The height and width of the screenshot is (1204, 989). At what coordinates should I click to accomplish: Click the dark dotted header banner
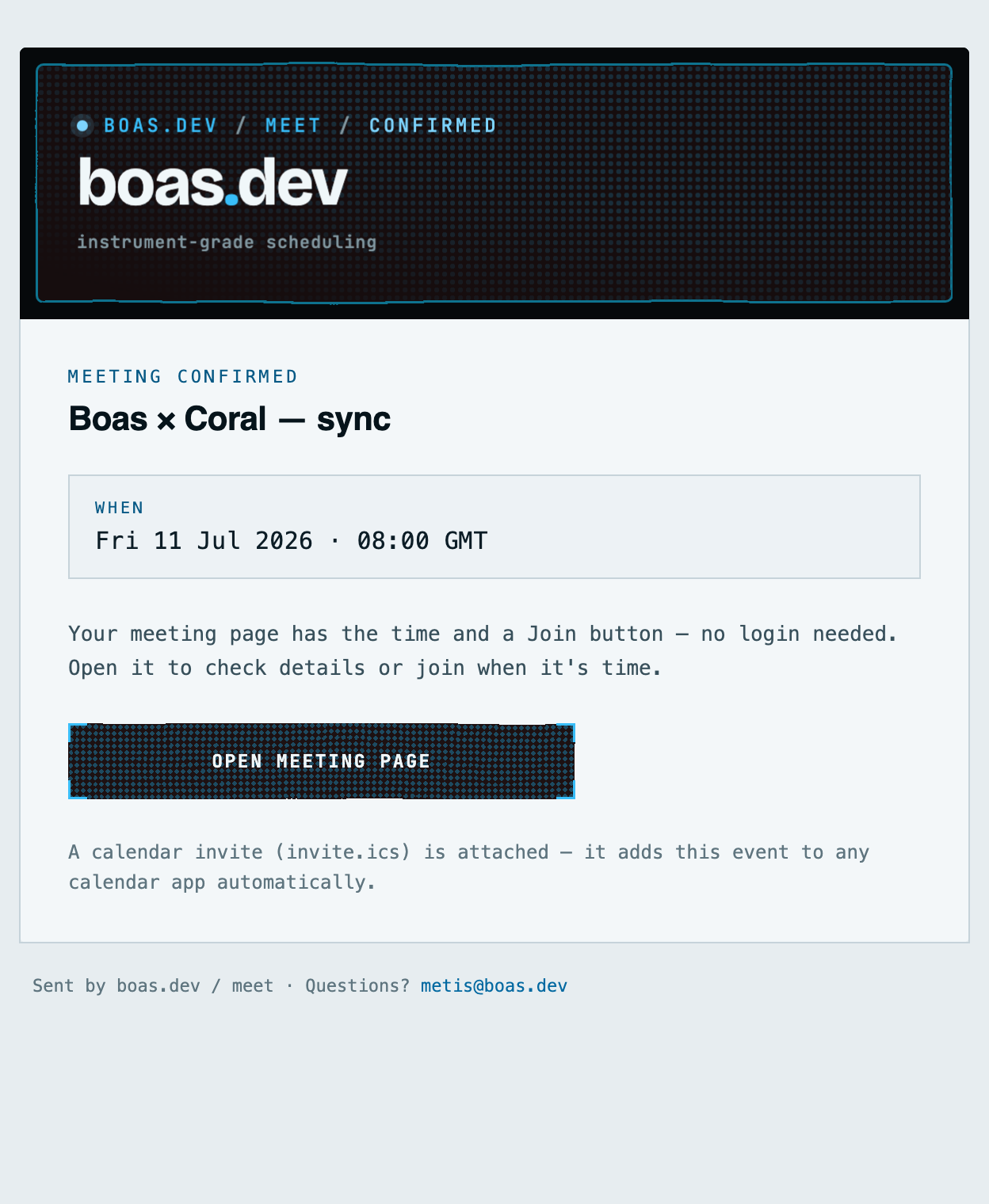pos(494,183)
